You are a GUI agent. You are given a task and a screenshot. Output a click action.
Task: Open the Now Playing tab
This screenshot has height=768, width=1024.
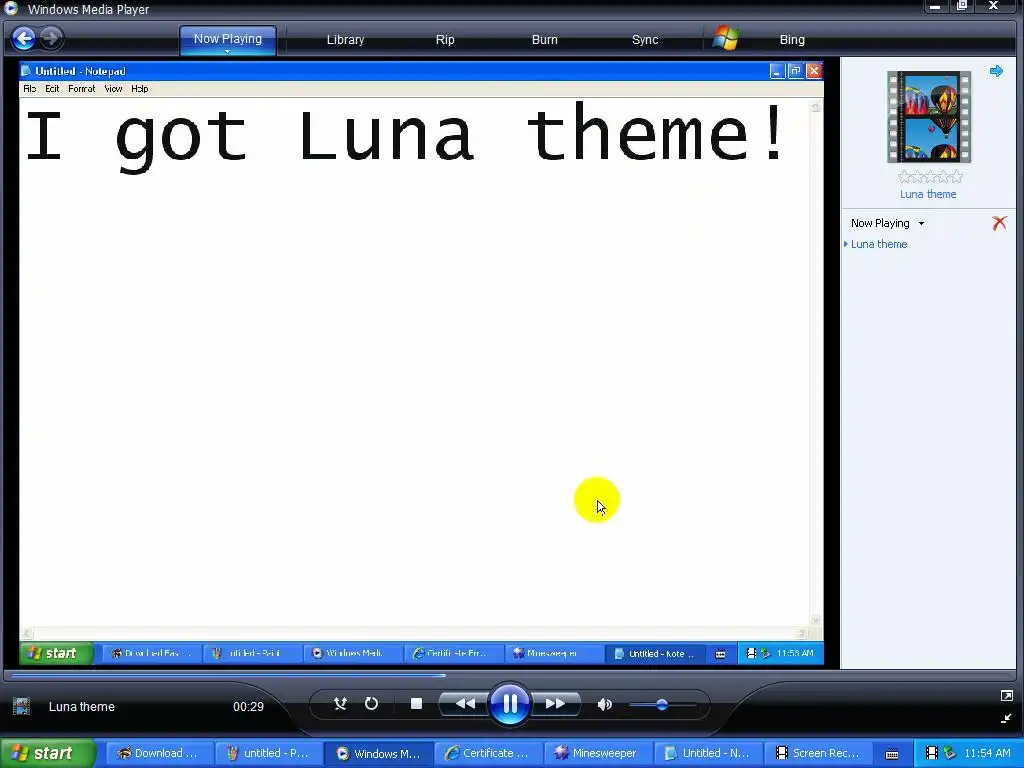click(x=227, y=39)
